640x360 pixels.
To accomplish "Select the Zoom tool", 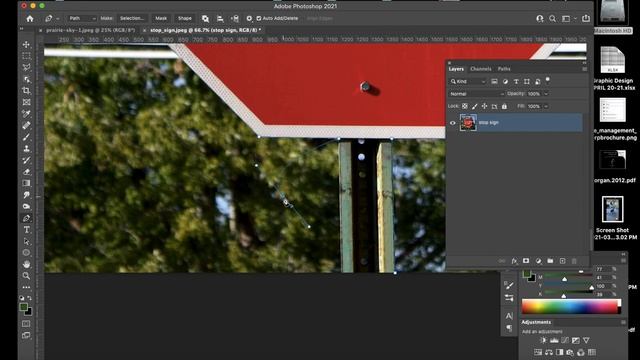I will pos(27,276).
